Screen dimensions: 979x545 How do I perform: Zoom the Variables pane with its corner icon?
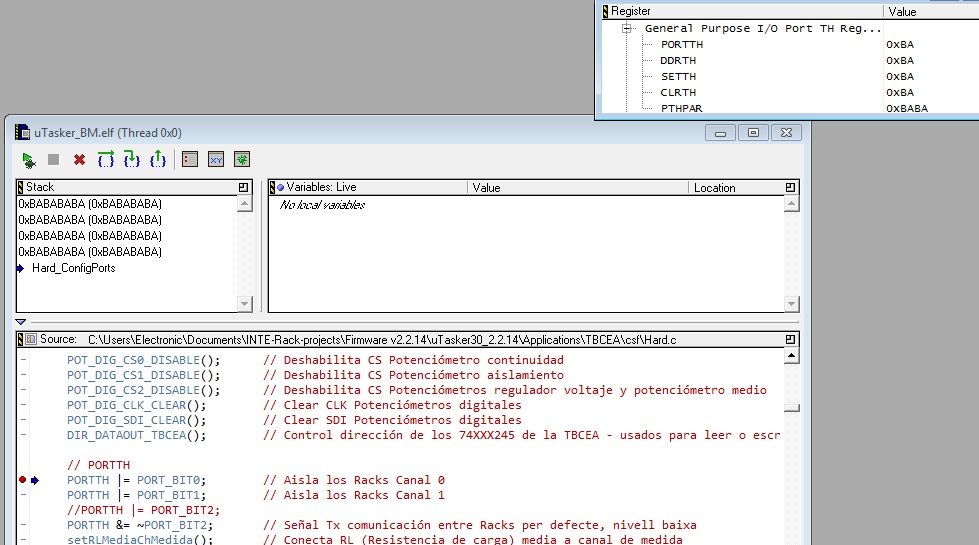coord(790,187)
